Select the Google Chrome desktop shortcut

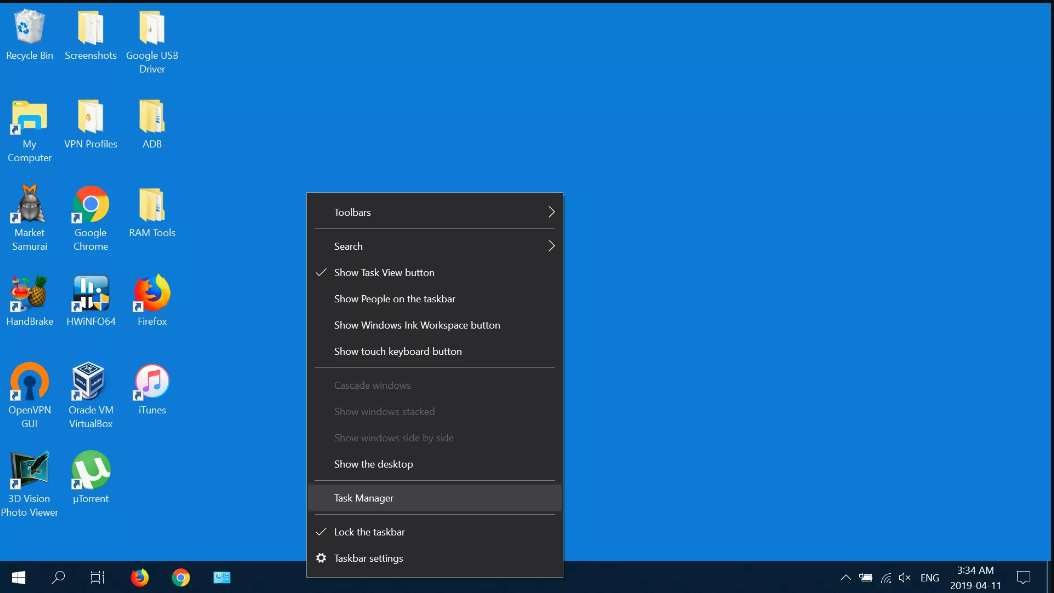tap(90, 219)
